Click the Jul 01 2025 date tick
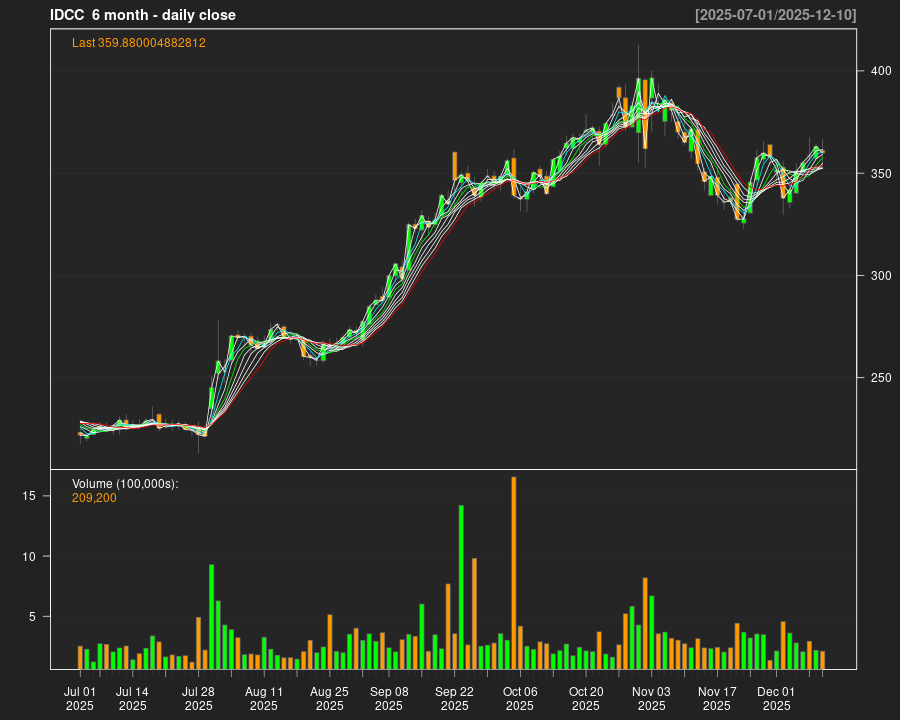Viewport: 900px width, 720px height. coord(80,698)
